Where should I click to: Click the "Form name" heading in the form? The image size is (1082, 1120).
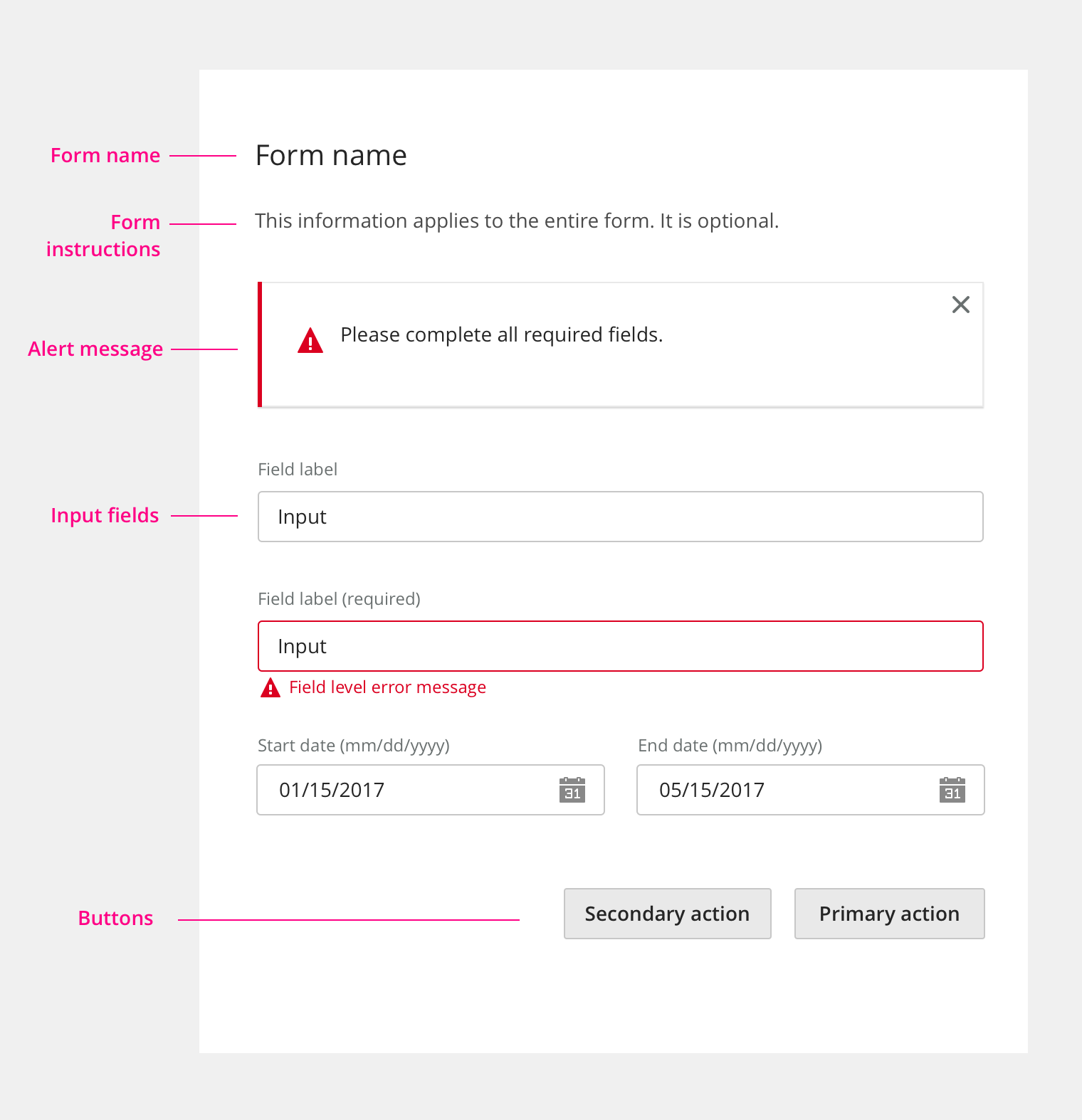point(331,155)
